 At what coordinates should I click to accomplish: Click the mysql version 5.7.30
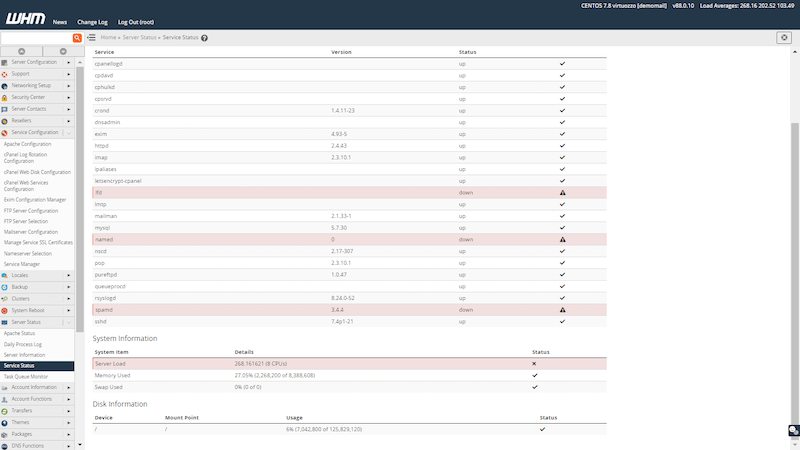point(339,228)
